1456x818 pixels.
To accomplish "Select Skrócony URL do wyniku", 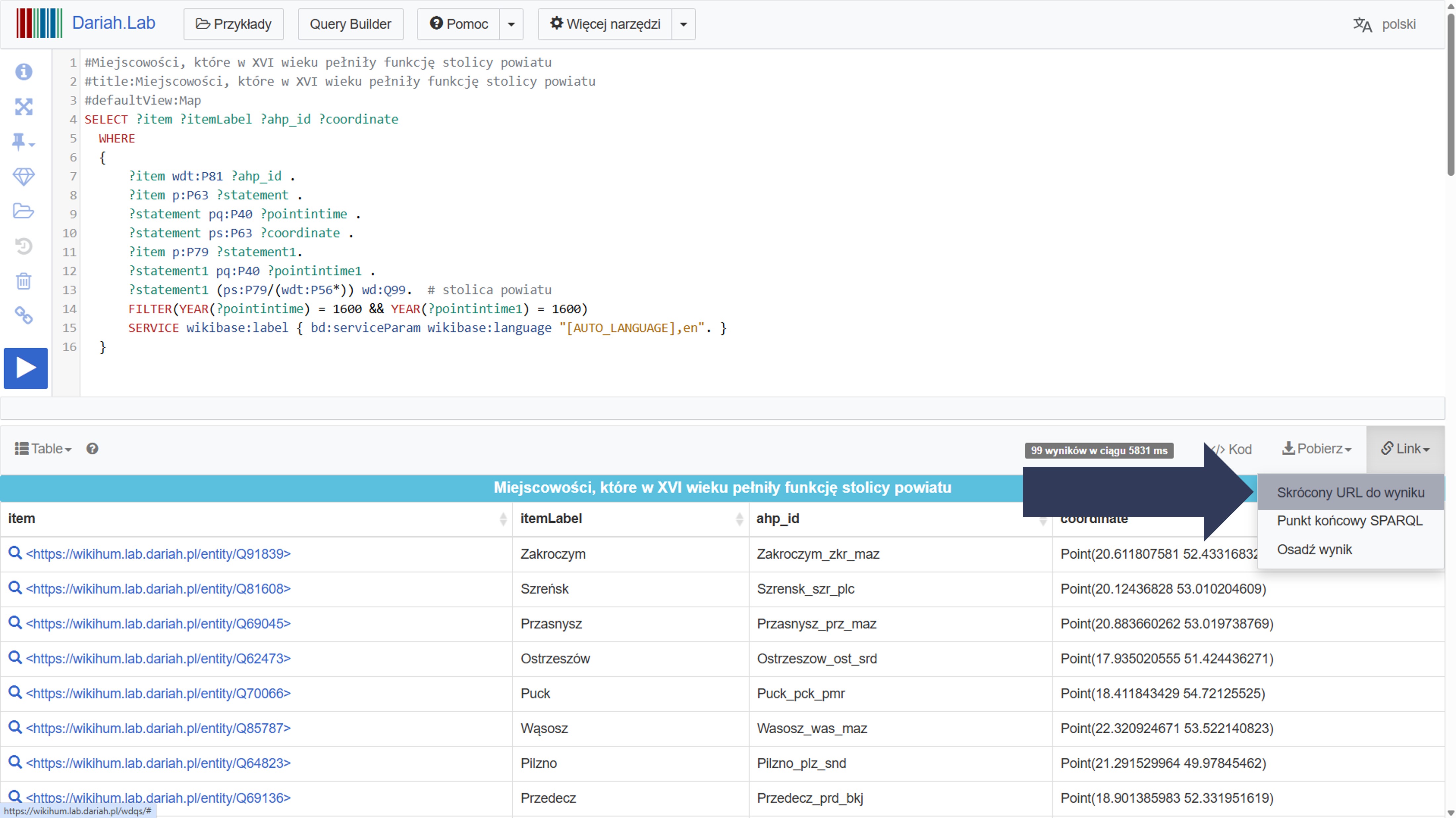I will point(1350,493).
